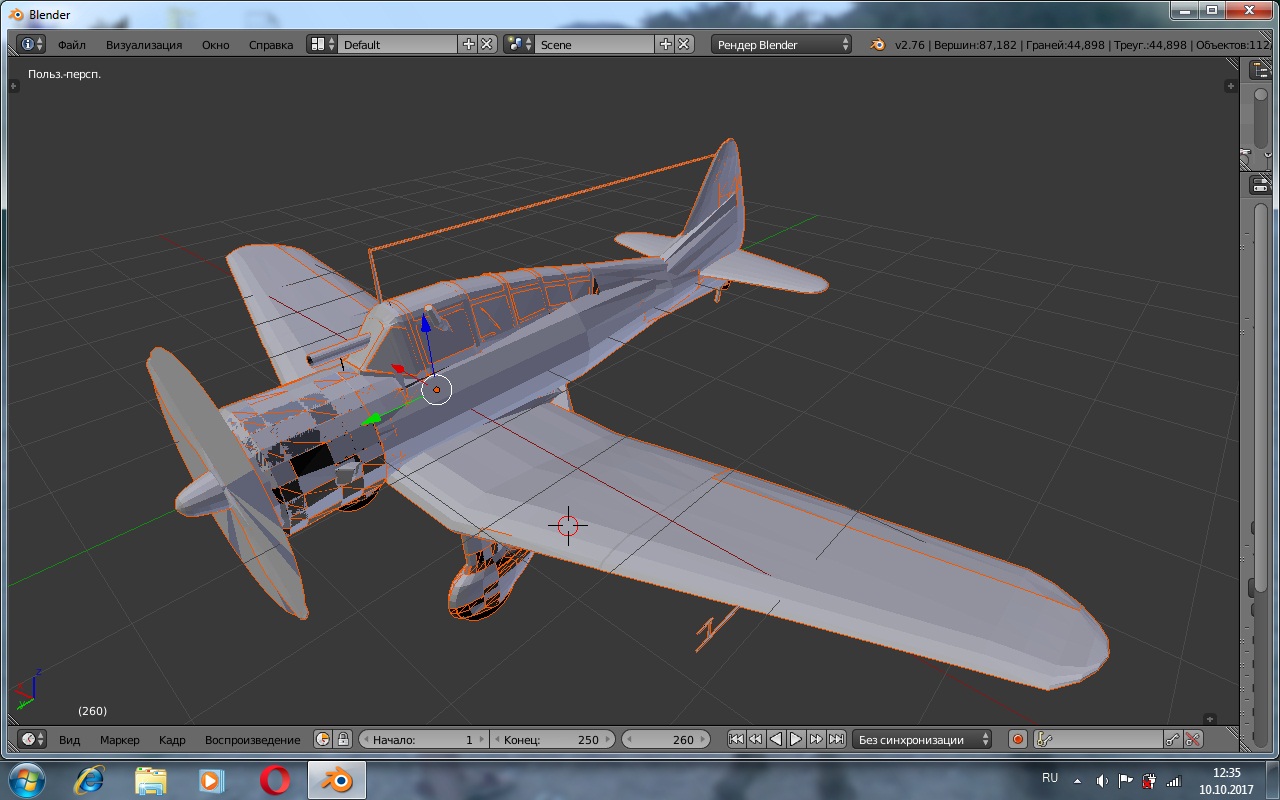This screenshot has width=1280, height=800.
Task: Open the Без синхронизации sync dropdown
Action: 922,739
